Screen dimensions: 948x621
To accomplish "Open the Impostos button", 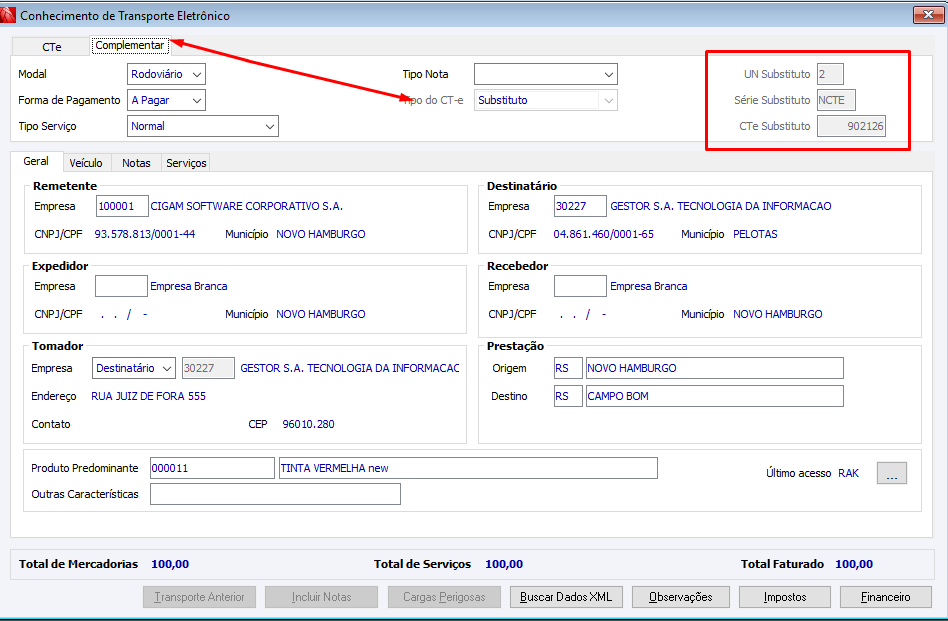I will [x=785, y=597].
